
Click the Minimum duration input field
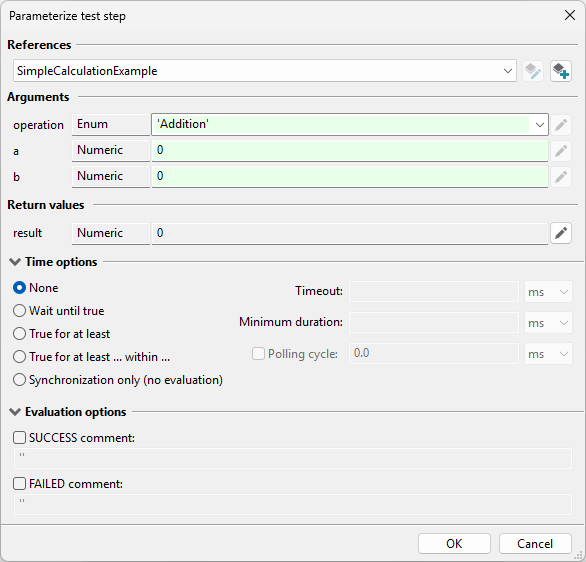[x=434, y=323]
